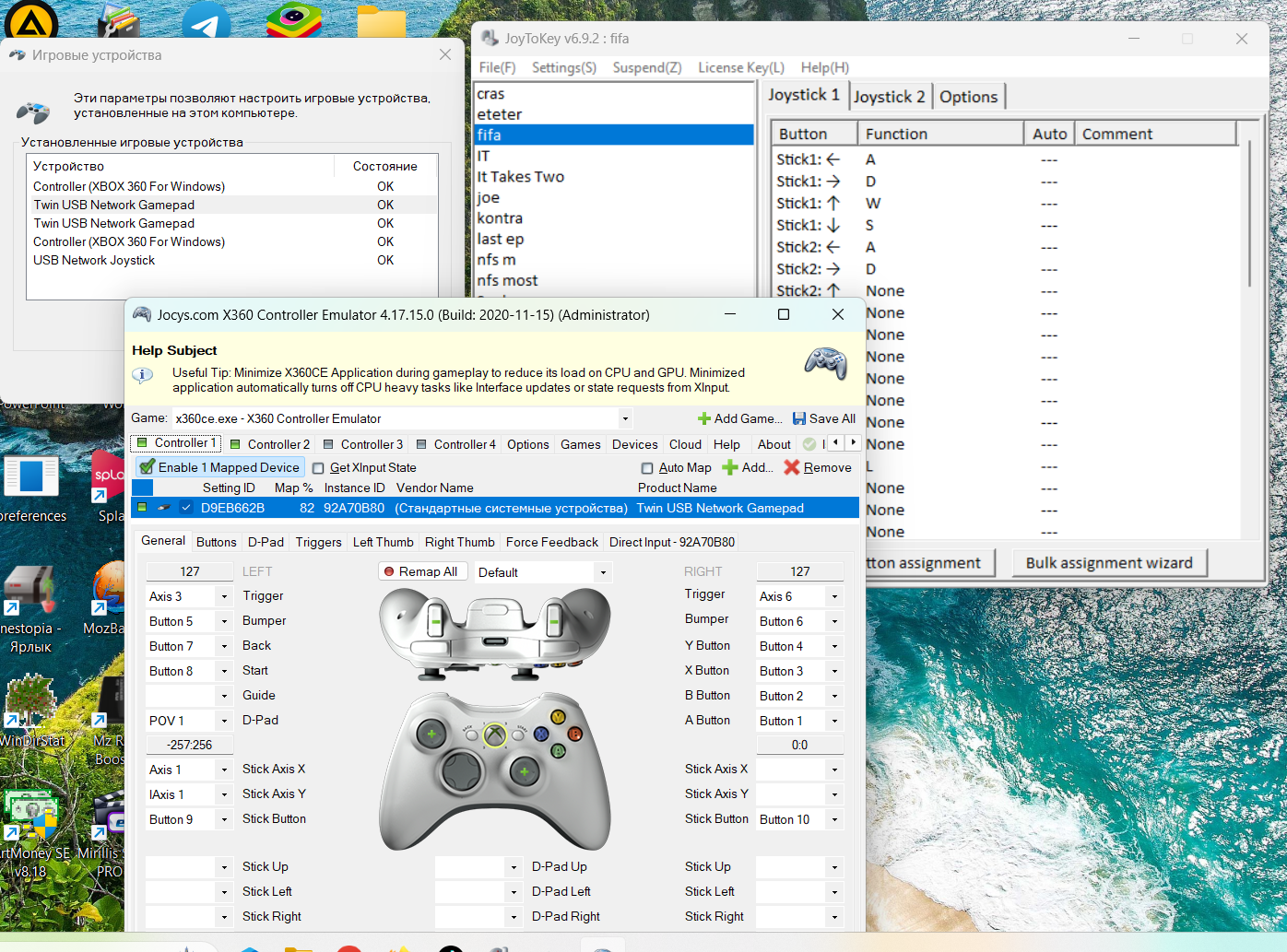1287x952 pixels.
Task: Uncheck the Twin USB Network Gamepad row checkbox
Action: point(186,508)
